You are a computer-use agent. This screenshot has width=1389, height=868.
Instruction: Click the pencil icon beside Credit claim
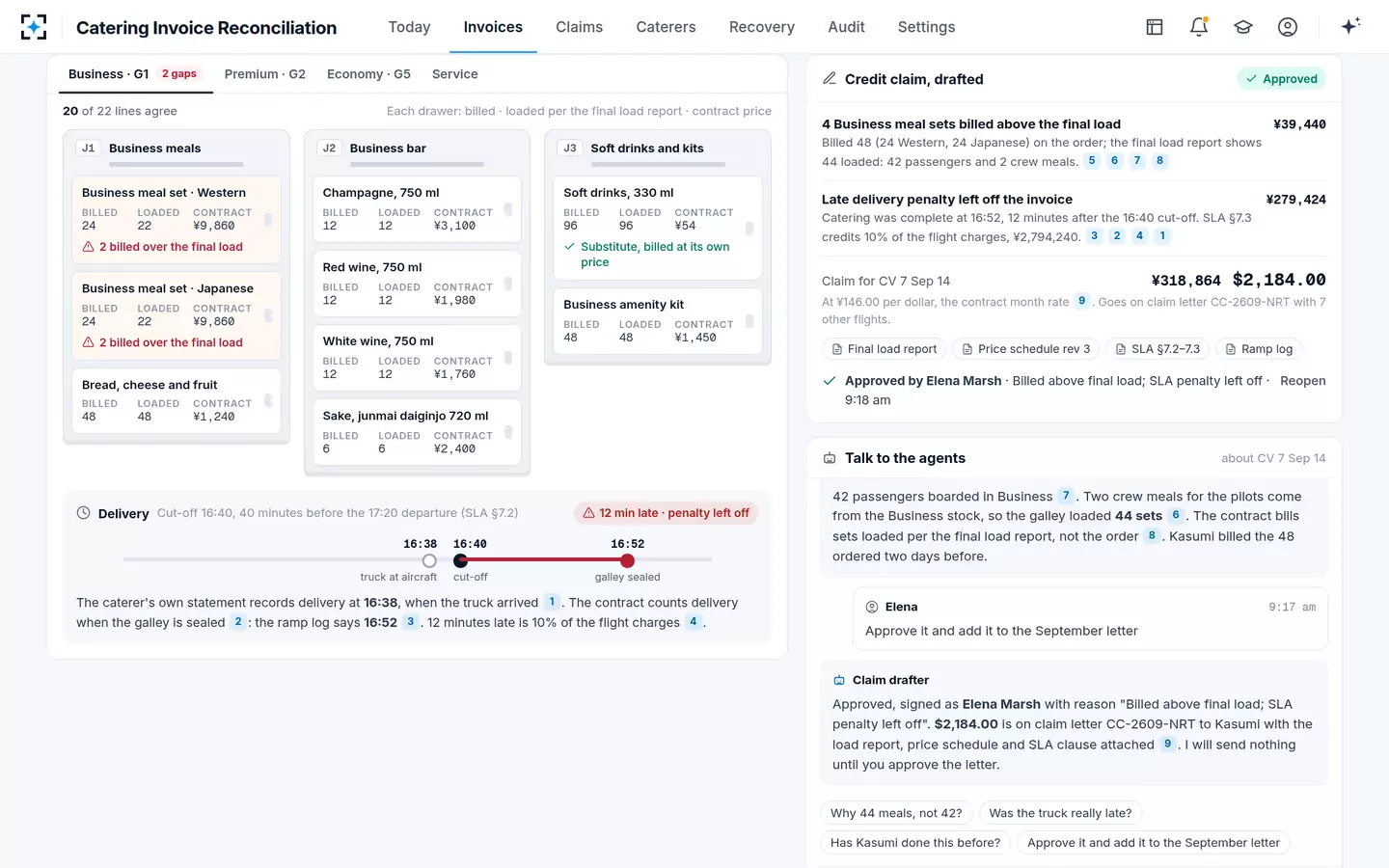(x=830, y=78)
